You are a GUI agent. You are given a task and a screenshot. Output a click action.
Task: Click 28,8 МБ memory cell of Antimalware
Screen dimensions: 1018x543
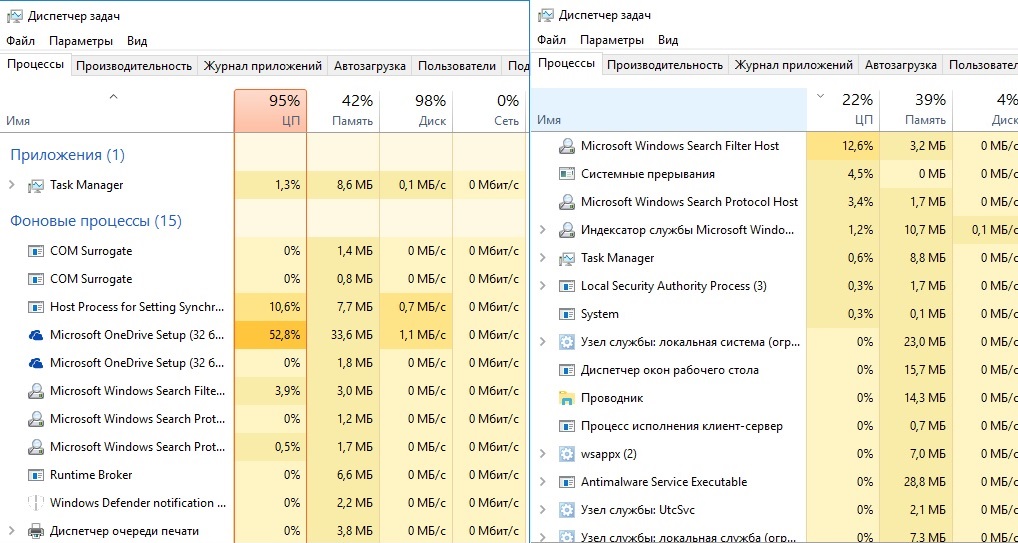pyautogui.click(x=916, y=482)
